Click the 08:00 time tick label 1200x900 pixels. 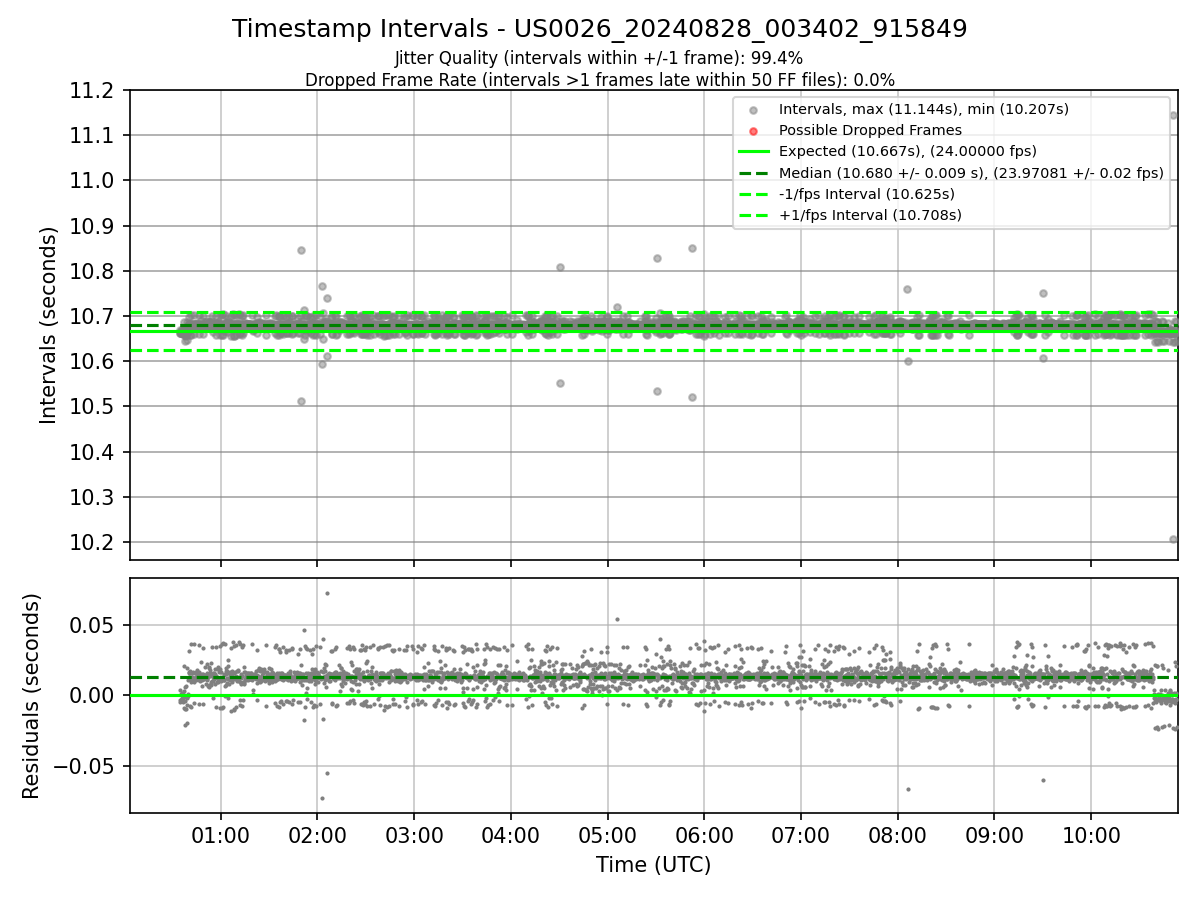click(x=897, y=835)
